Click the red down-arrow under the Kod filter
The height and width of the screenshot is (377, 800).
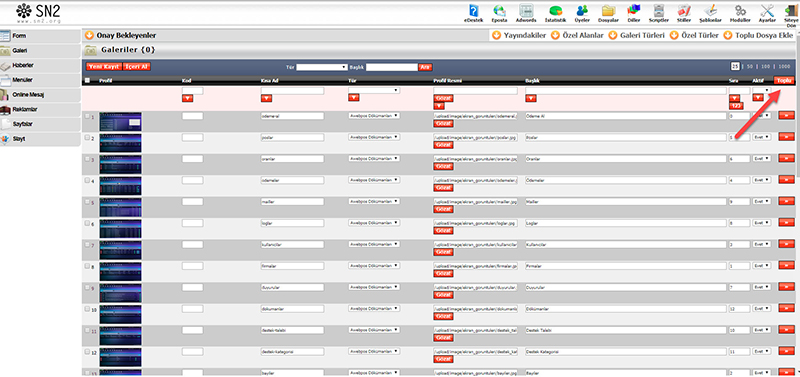click(x=188, y=98)
